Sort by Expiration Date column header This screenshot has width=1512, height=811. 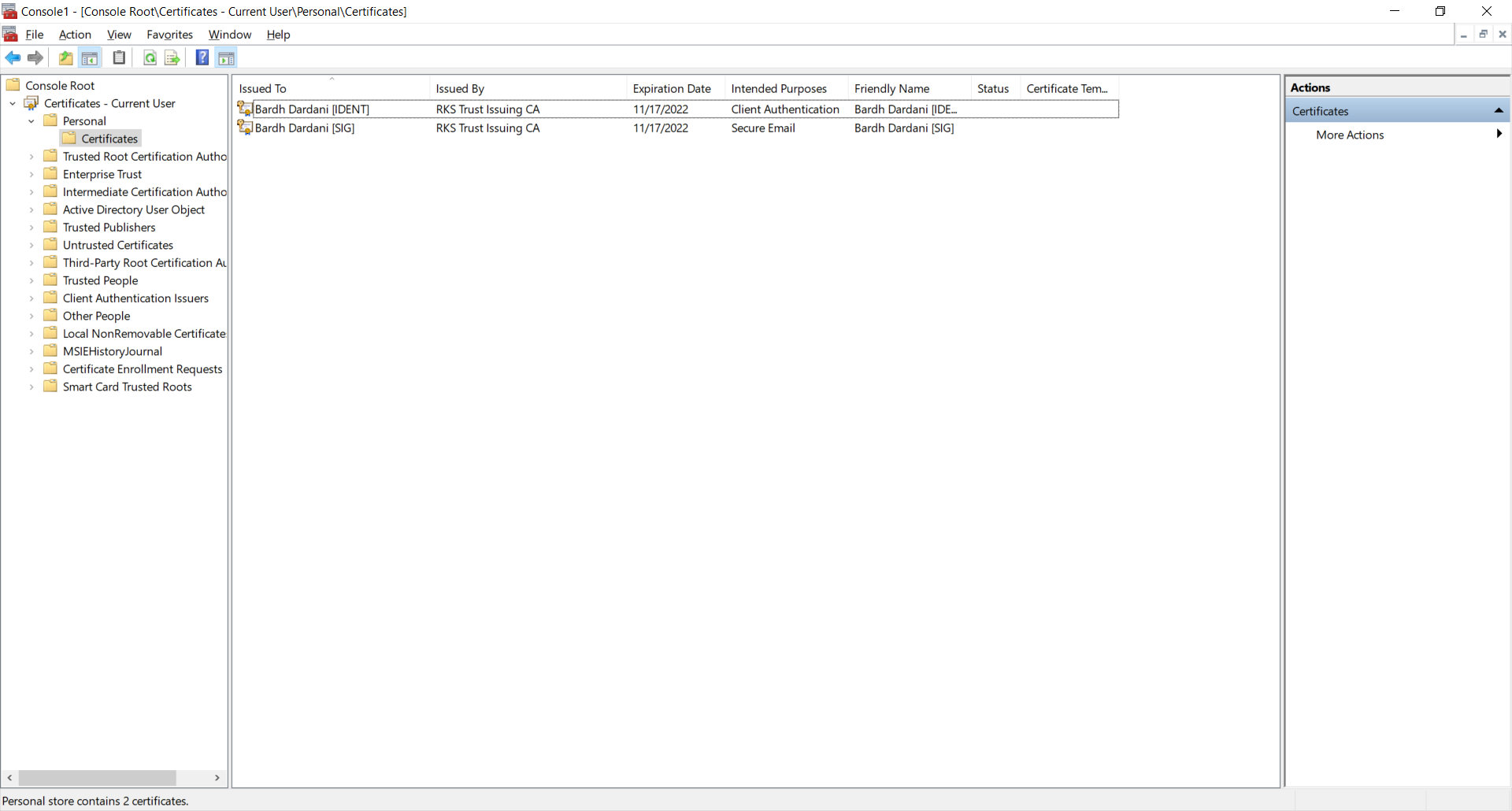coord(675,88)
